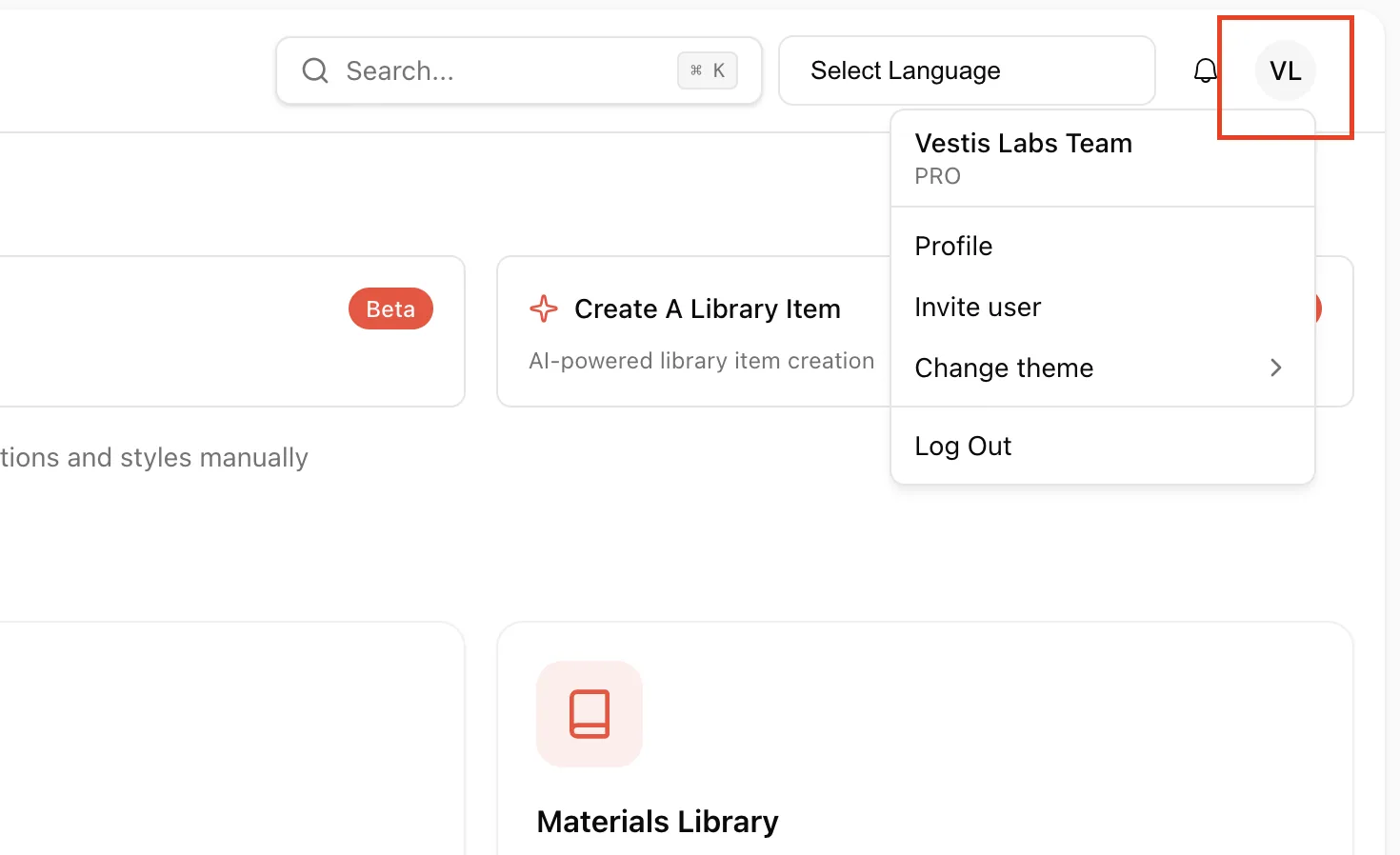Open the Select Language dropdown
This screenshot has width=1400, height=855.
point(967,70)
